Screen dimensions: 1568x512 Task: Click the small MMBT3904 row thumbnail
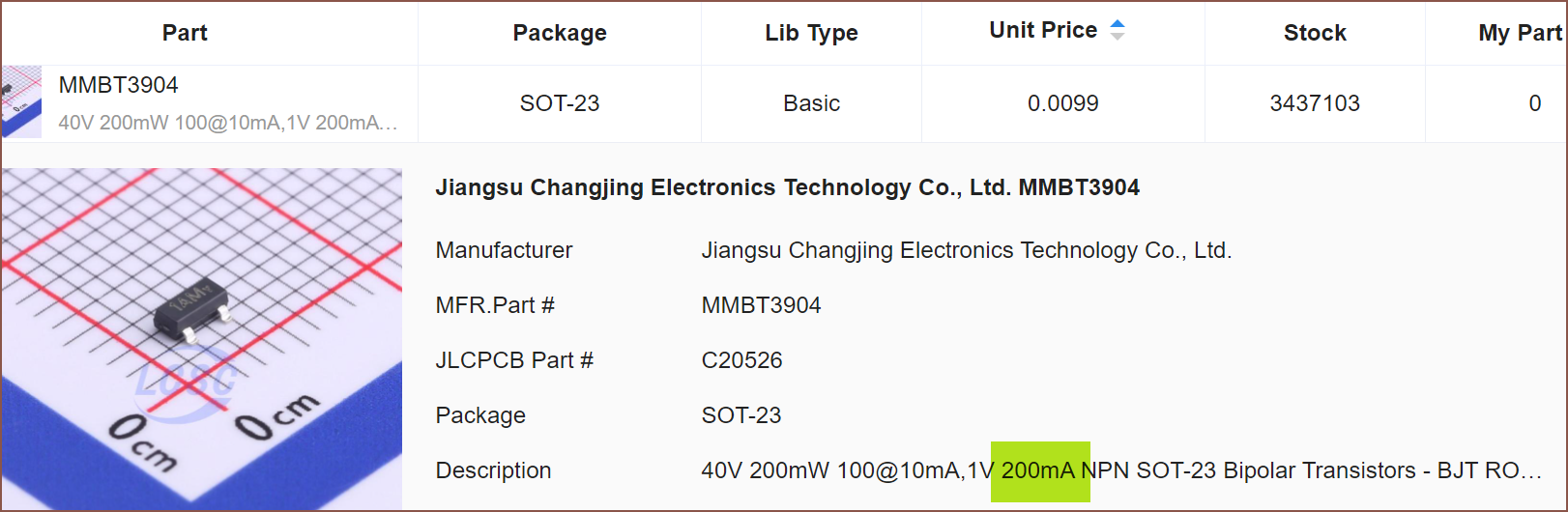[21, 102]
